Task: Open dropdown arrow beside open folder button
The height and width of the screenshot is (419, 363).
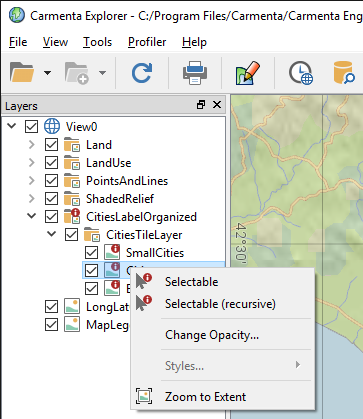Action: [48, 73]
